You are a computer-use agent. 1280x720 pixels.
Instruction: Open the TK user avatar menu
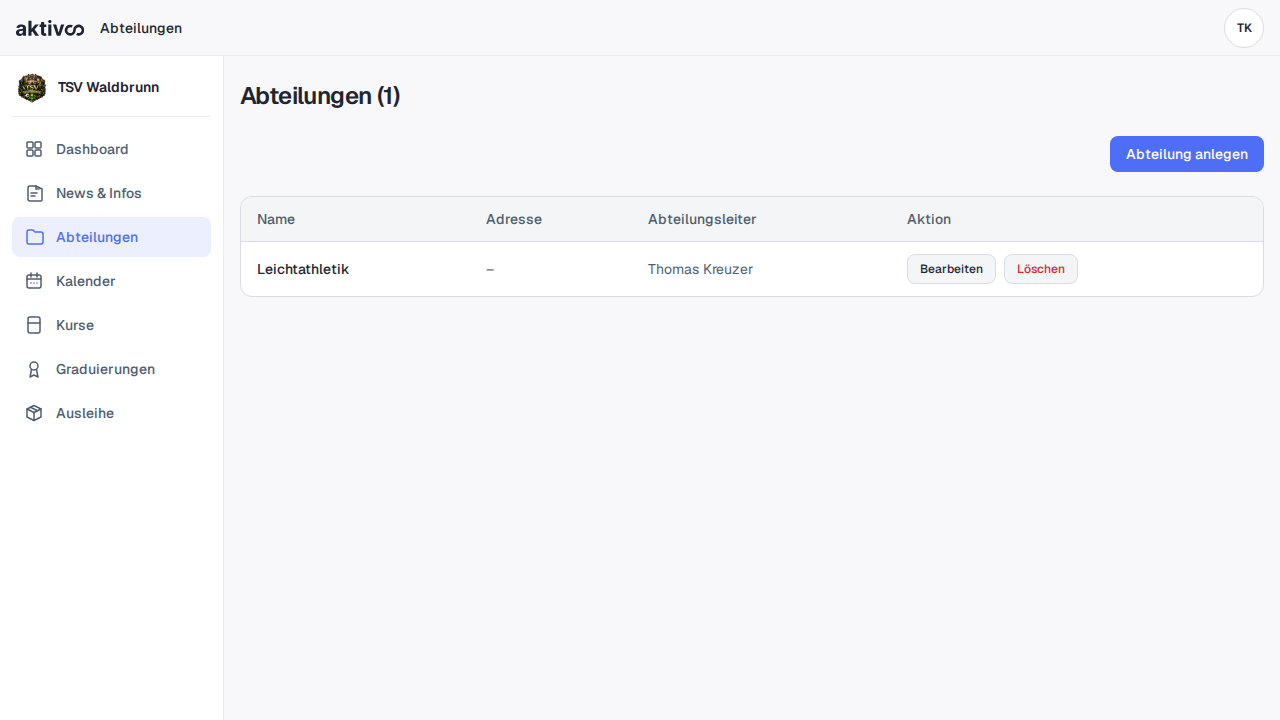1244,28
